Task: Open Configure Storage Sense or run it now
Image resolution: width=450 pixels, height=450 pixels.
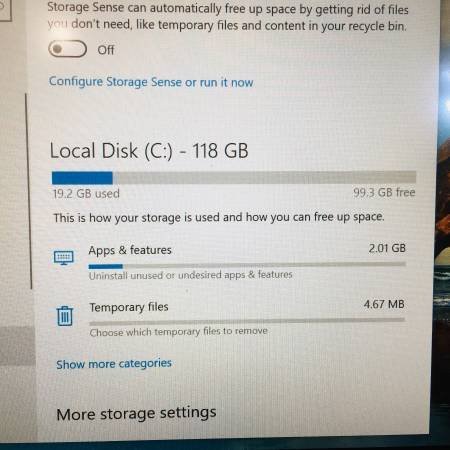Action: pyautogui.click(x=151, y=82)
